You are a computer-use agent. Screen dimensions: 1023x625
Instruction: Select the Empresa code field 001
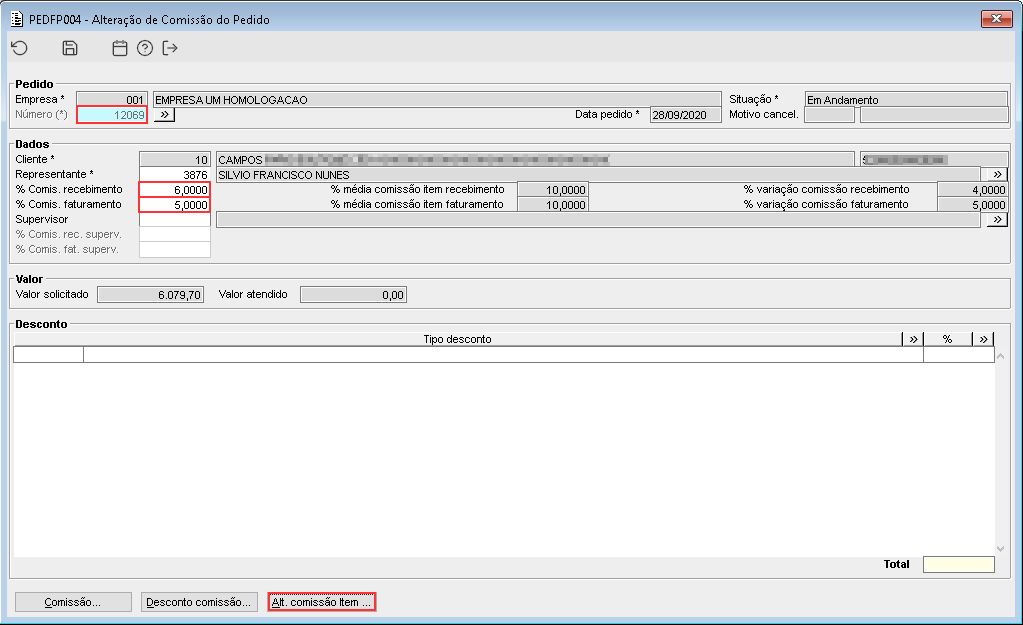(x=112, y=99)
